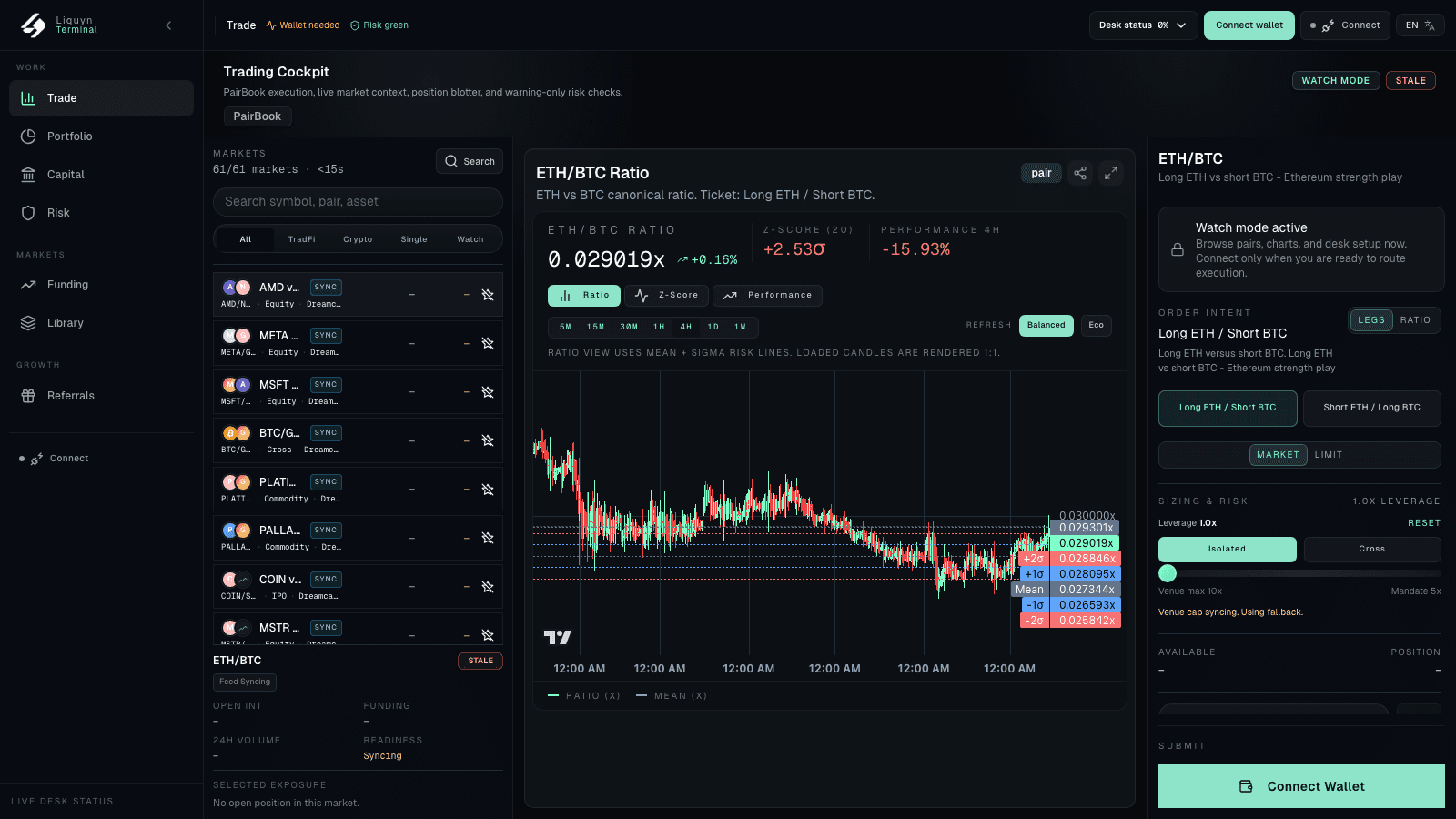Select MARKET order type
This screenshot has height=819, width=1456.
click(x=1279, y=455)
